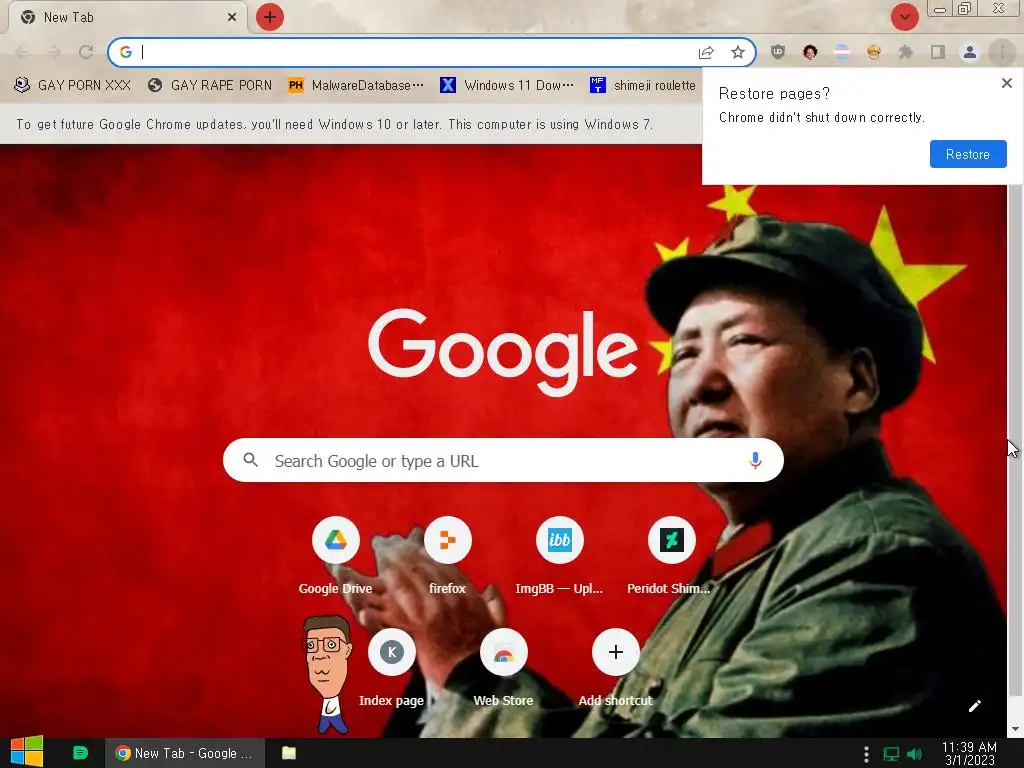Viewport: 1024px width, 768px height.
Task: Open the Peridot Shim... shortcut tile
Action: coord(671,555)
